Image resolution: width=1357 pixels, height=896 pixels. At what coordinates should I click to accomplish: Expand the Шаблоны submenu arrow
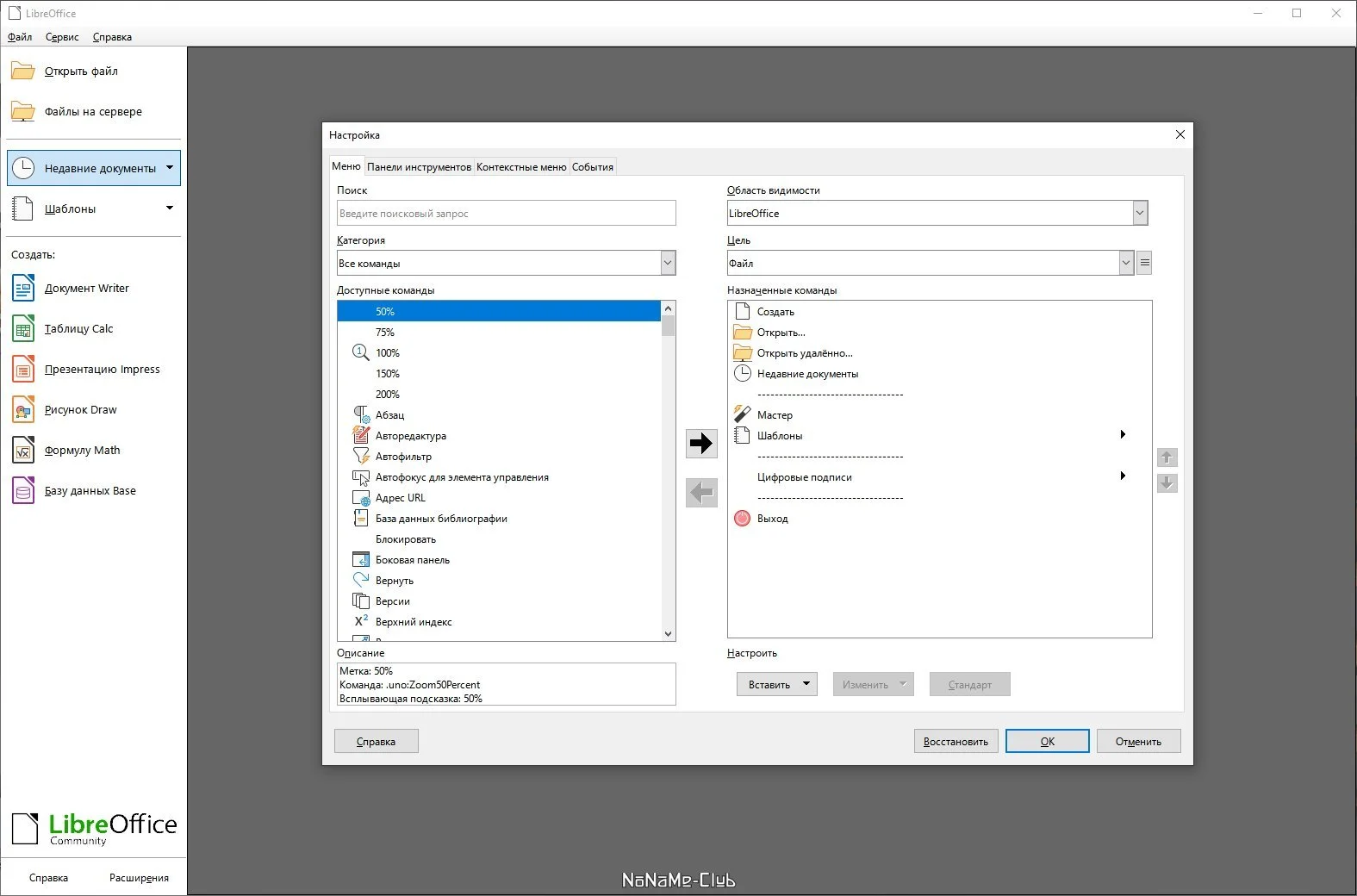pyautogui.click(x=1123, y=434)
